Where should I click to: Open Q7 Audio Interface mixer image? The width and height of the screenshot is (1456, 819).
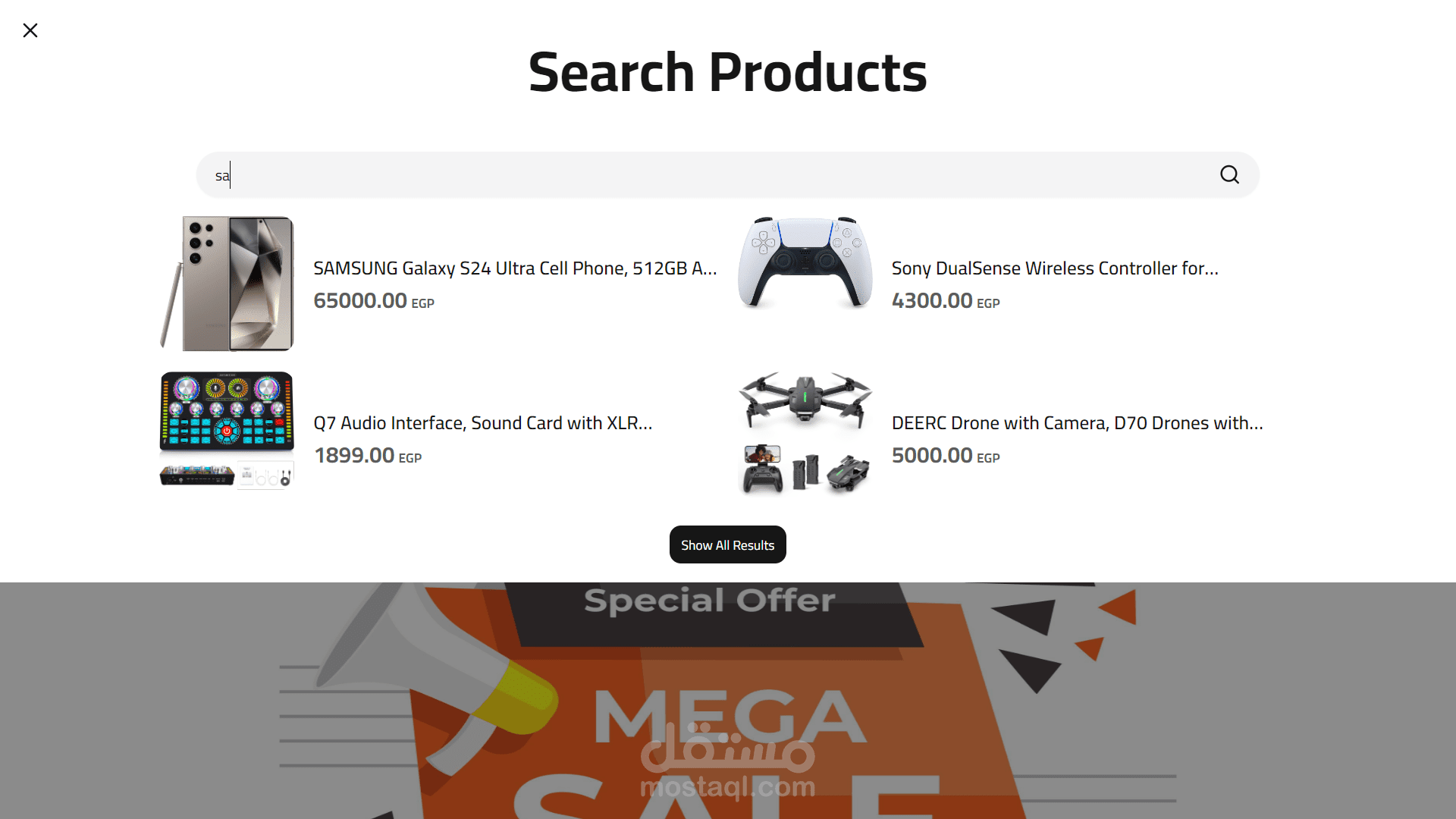click(227, 431)
